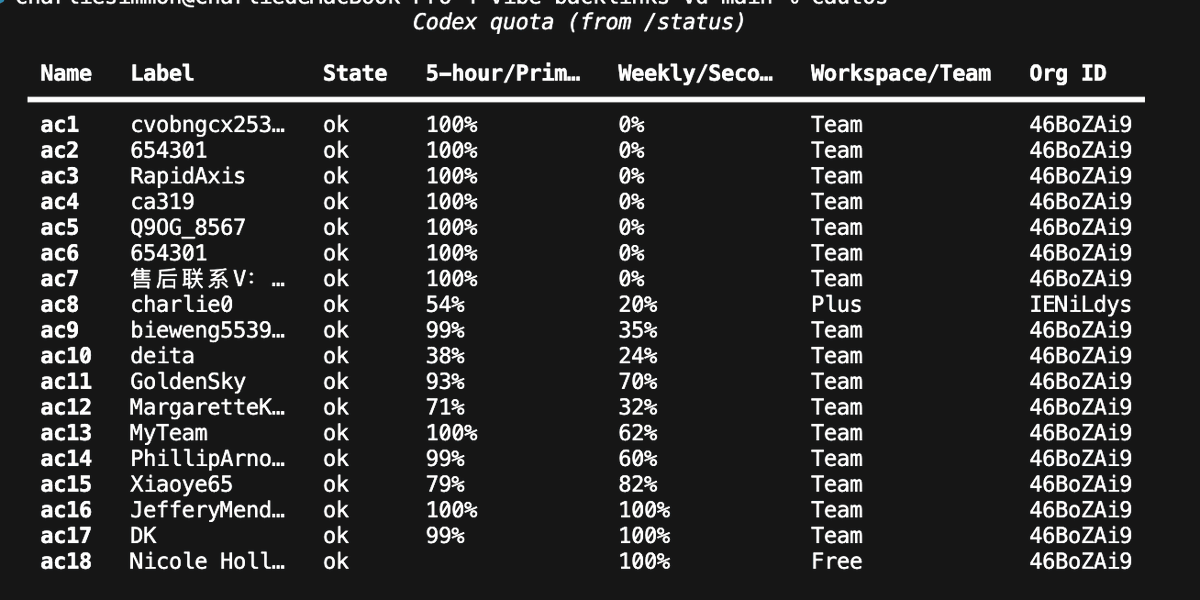Select the IENiLdys org ID
This screenshot has height=600, width=1200.
[x=1080, y=305]
